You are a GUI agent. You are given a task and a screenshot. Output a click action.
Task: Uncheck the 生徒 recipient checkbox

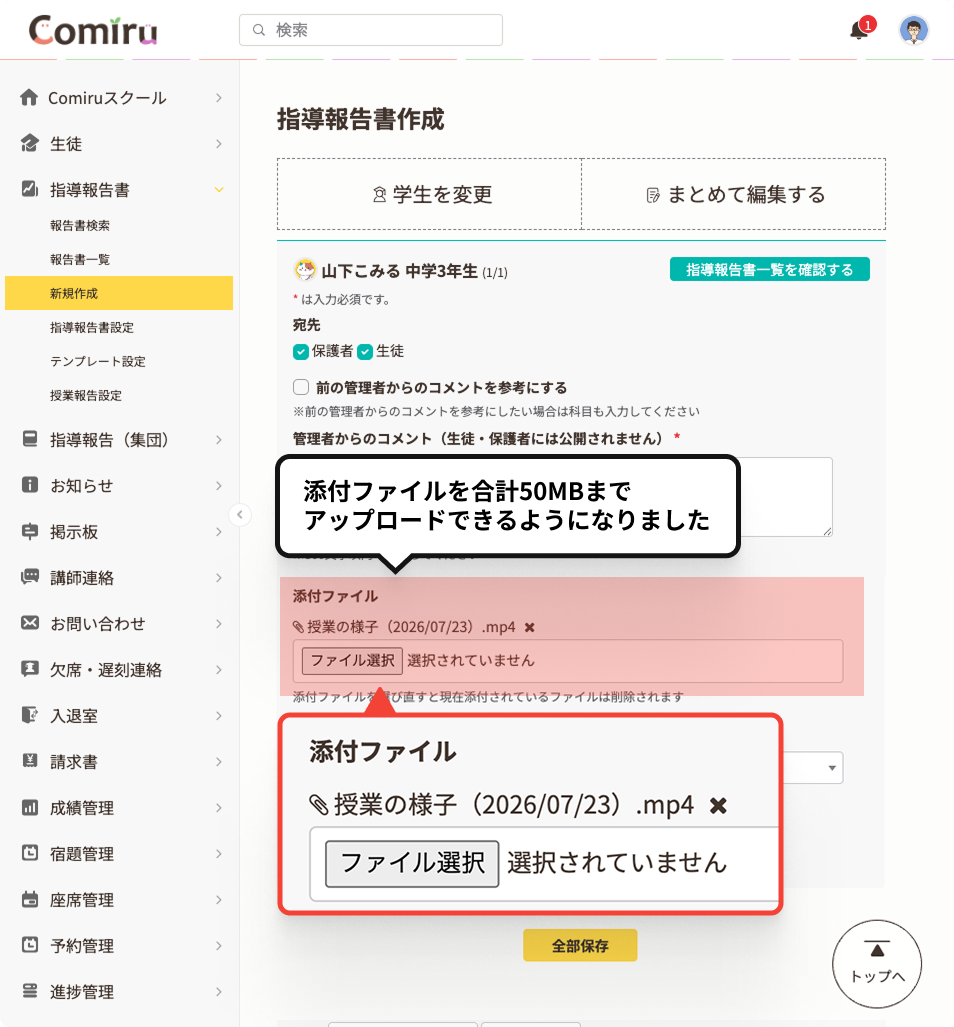(x=365, y=352)
